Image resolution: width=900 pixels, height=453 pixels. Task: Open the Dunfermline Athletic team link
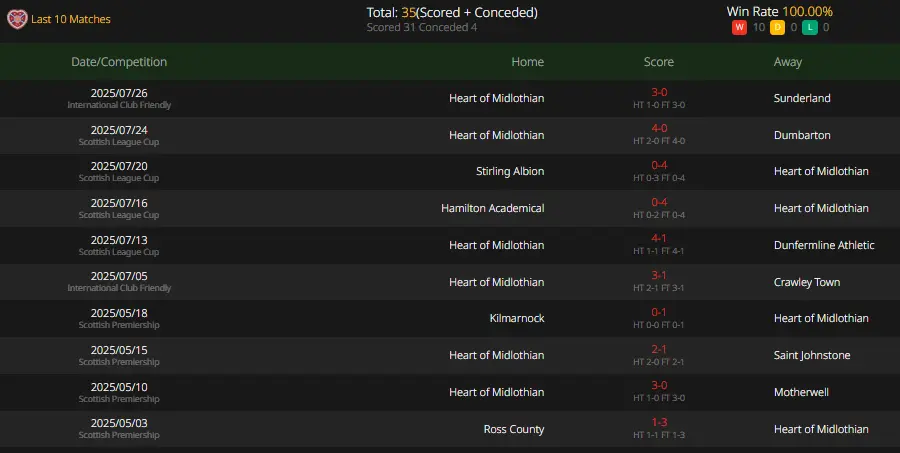(x=824, y=245)
